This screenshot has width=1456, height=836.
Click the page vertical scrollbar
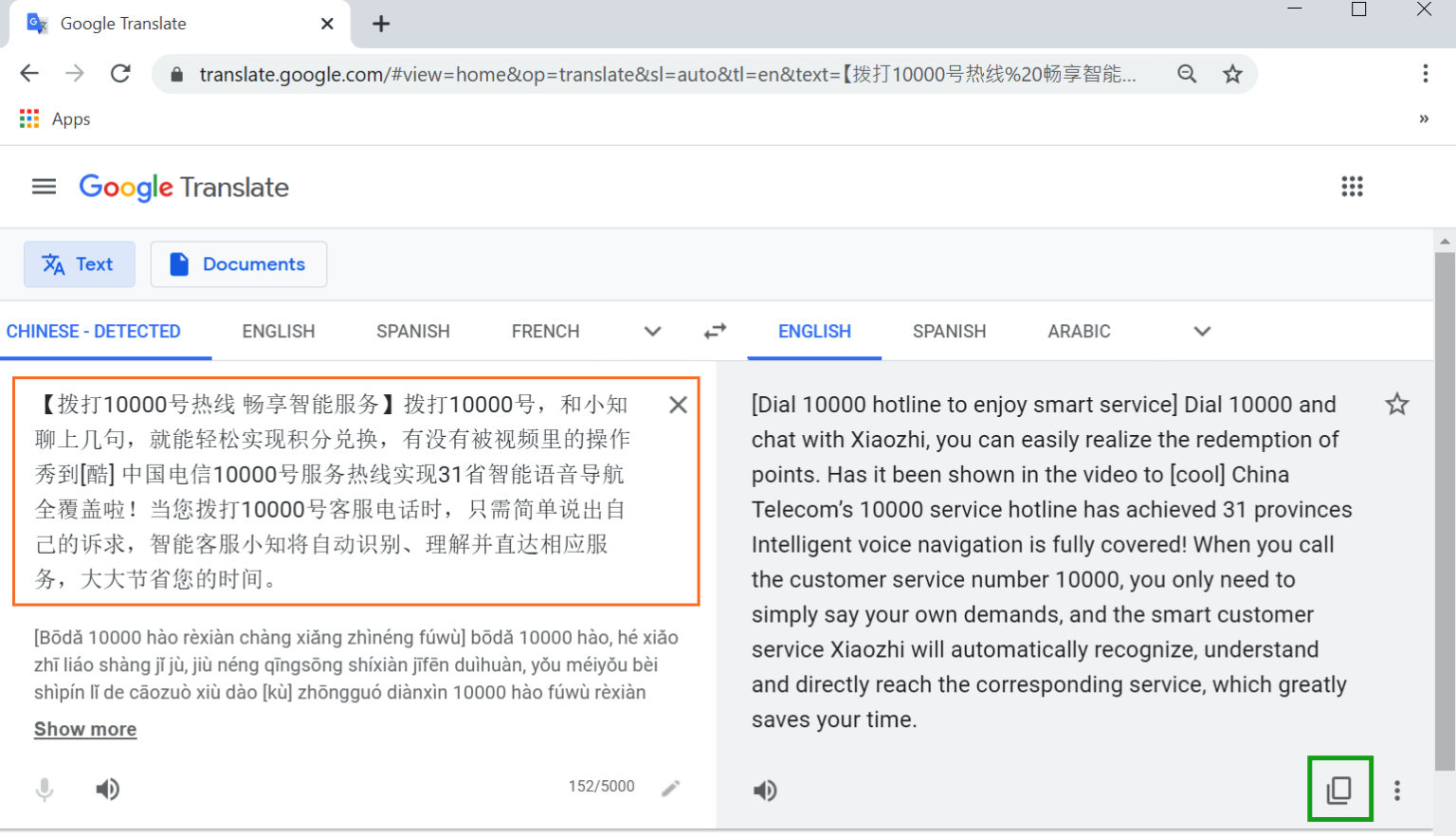pos(1445,512)
